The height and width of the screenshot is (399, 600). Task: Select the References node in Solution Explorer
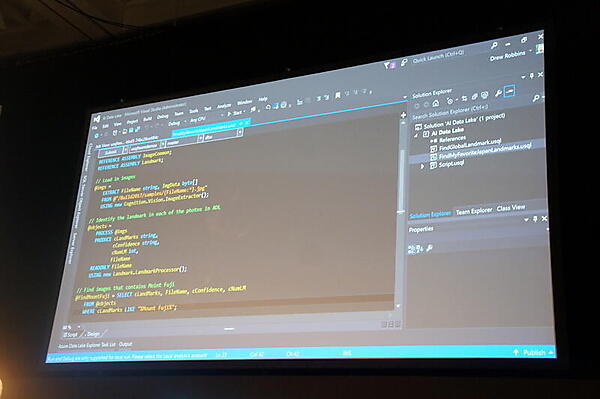point(452,140)
